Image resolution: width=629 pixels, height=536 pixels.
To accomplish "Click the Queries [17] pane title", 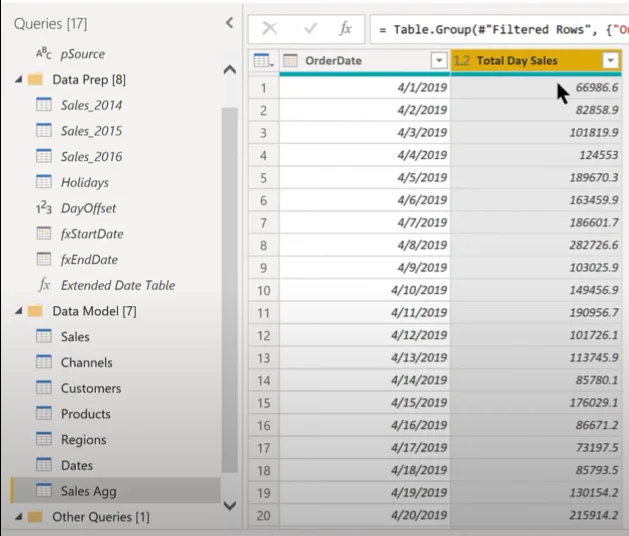I will [50, 24].
